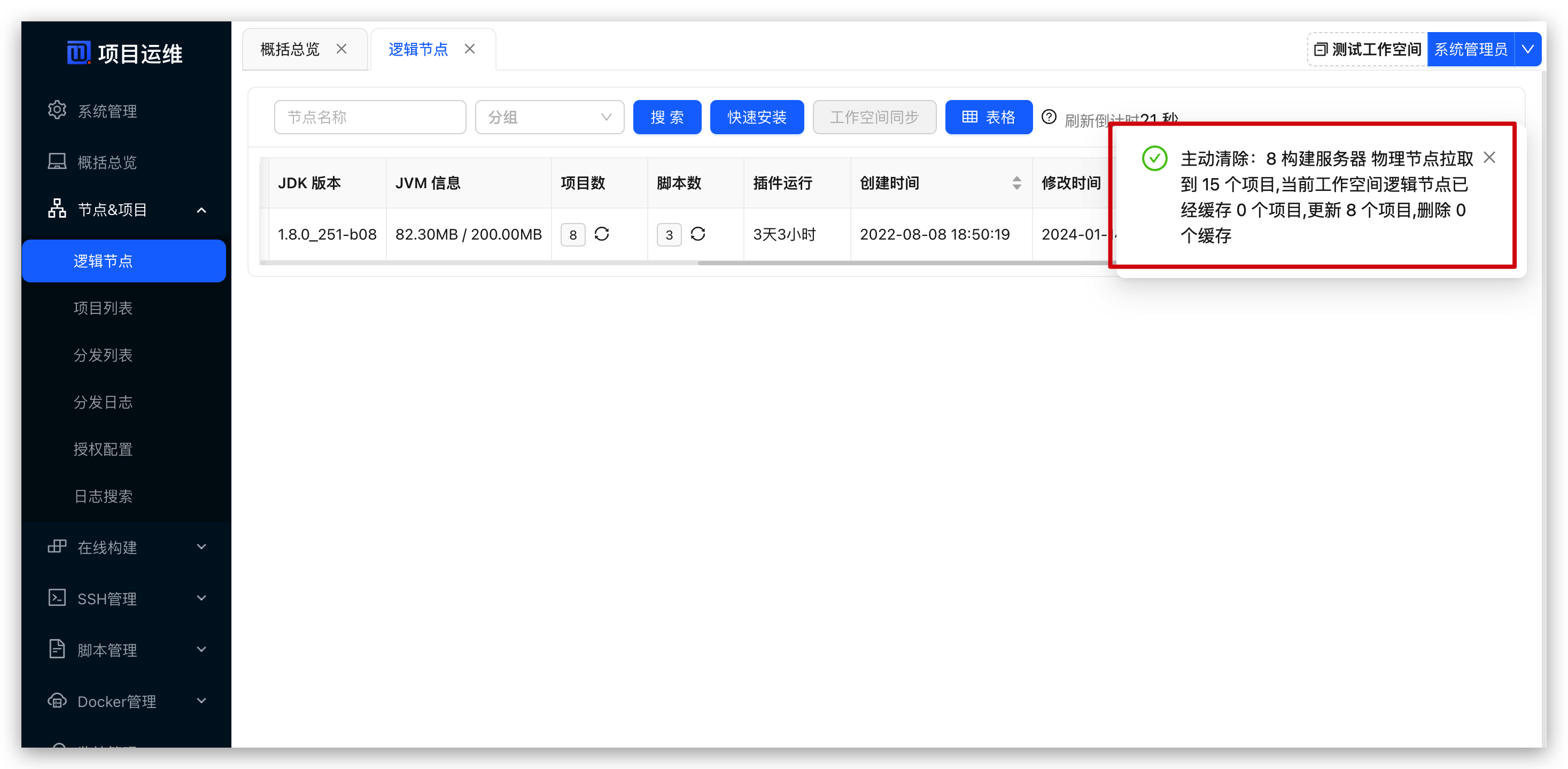This screenshot has height=769, width=1568.
Task: Refresh the script count in 脚本数 column
Action: (698, 234)
